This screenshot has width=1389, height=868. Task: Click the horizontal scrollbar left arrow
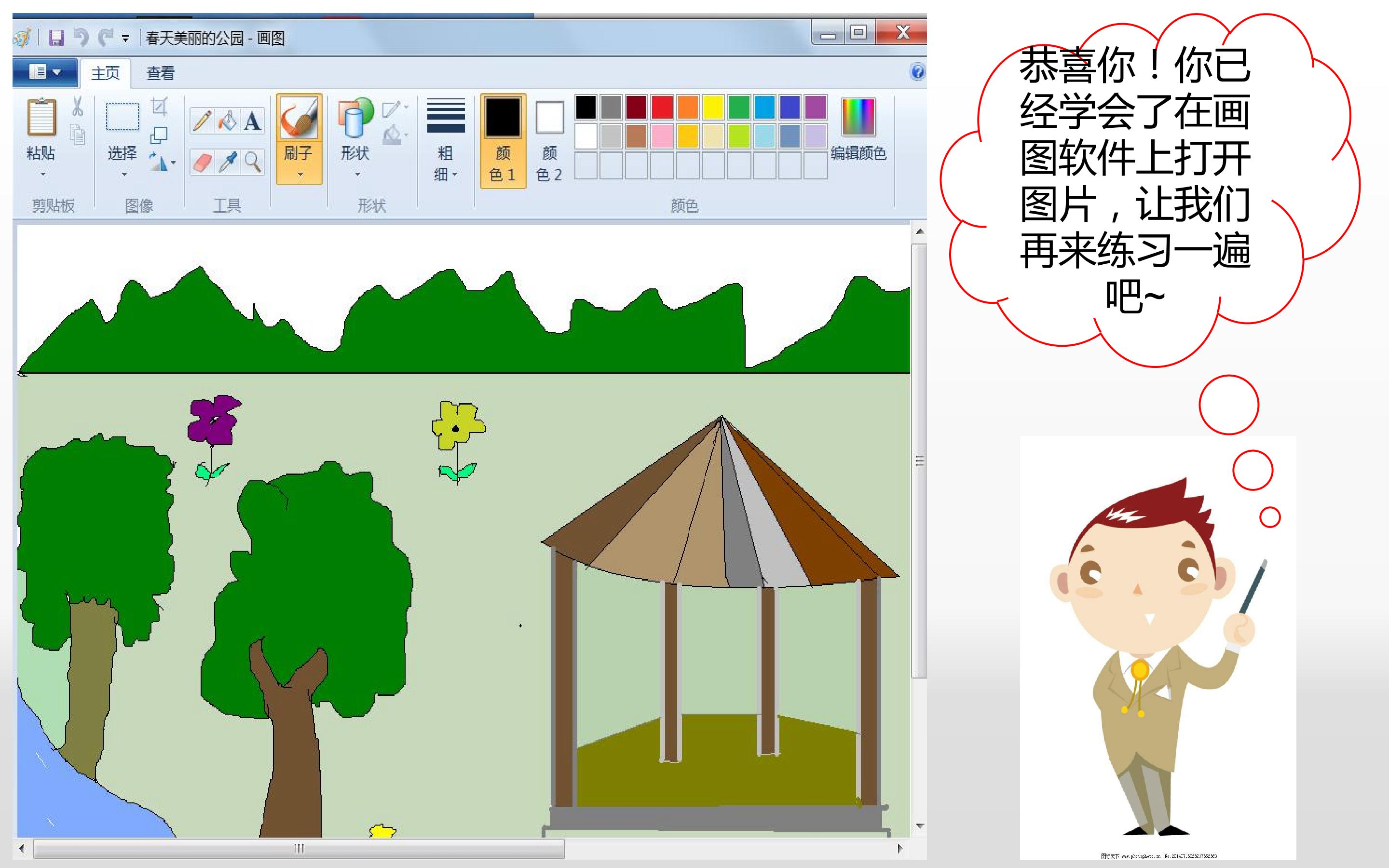coord(22,848)
